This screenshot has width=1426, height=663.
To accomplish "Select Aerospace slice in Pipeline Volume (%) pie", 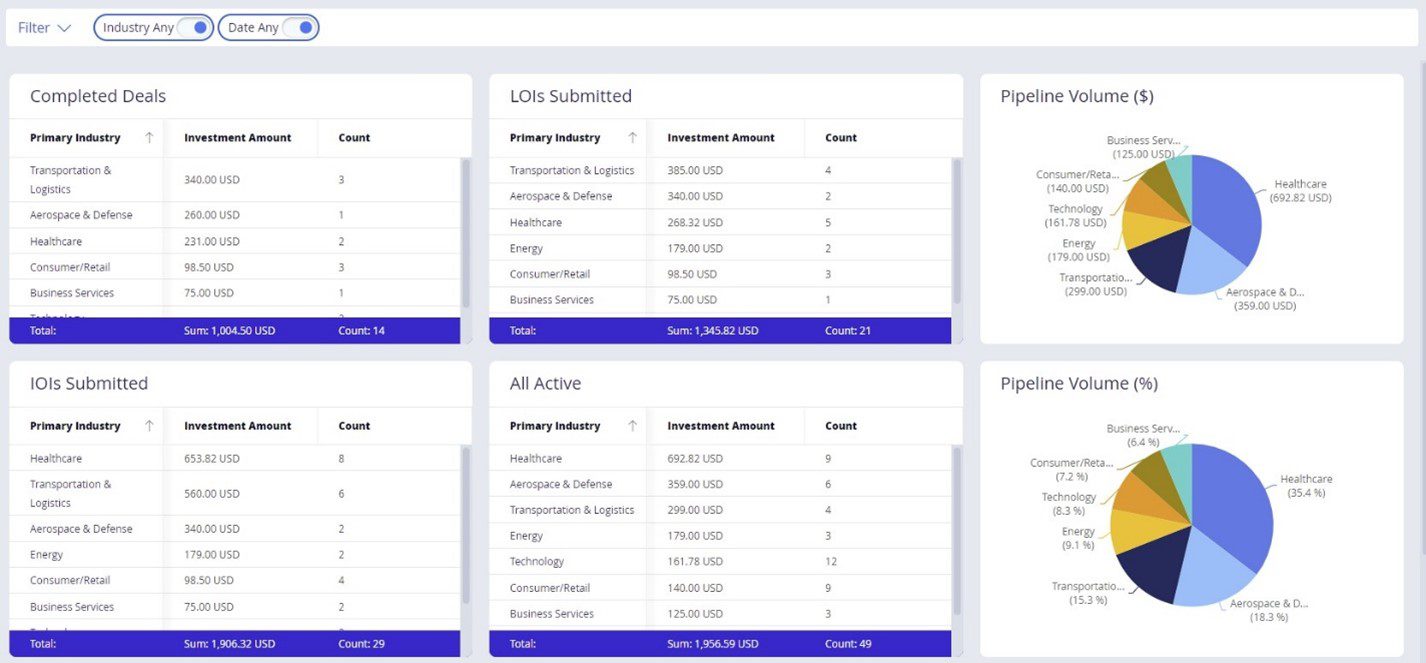I will pyautogui.click(x=1215, y=577).
